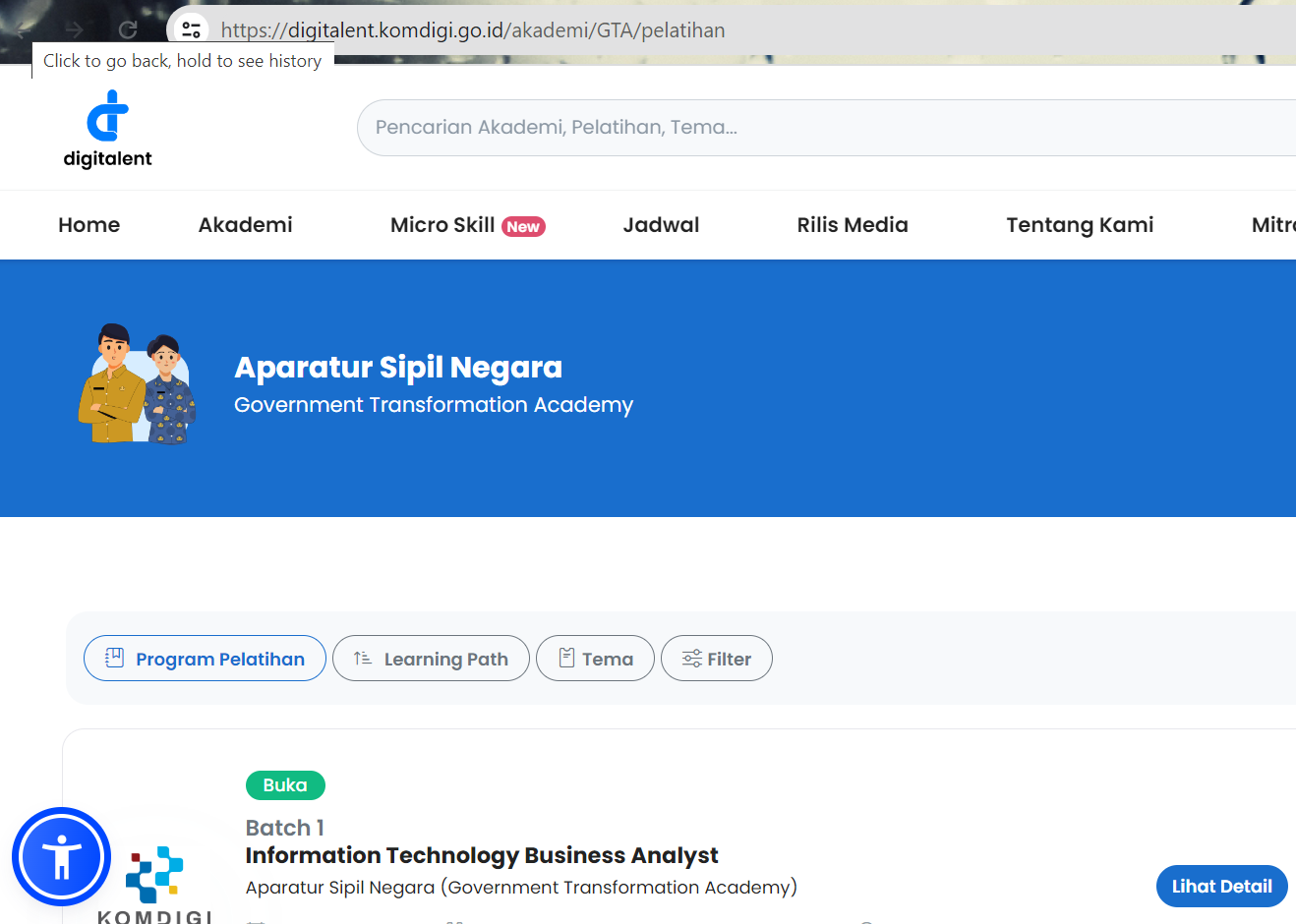Viewport: 1296px width, 924px height.
Task: Click the site information icon in address bar
Action: click(192, 30)
